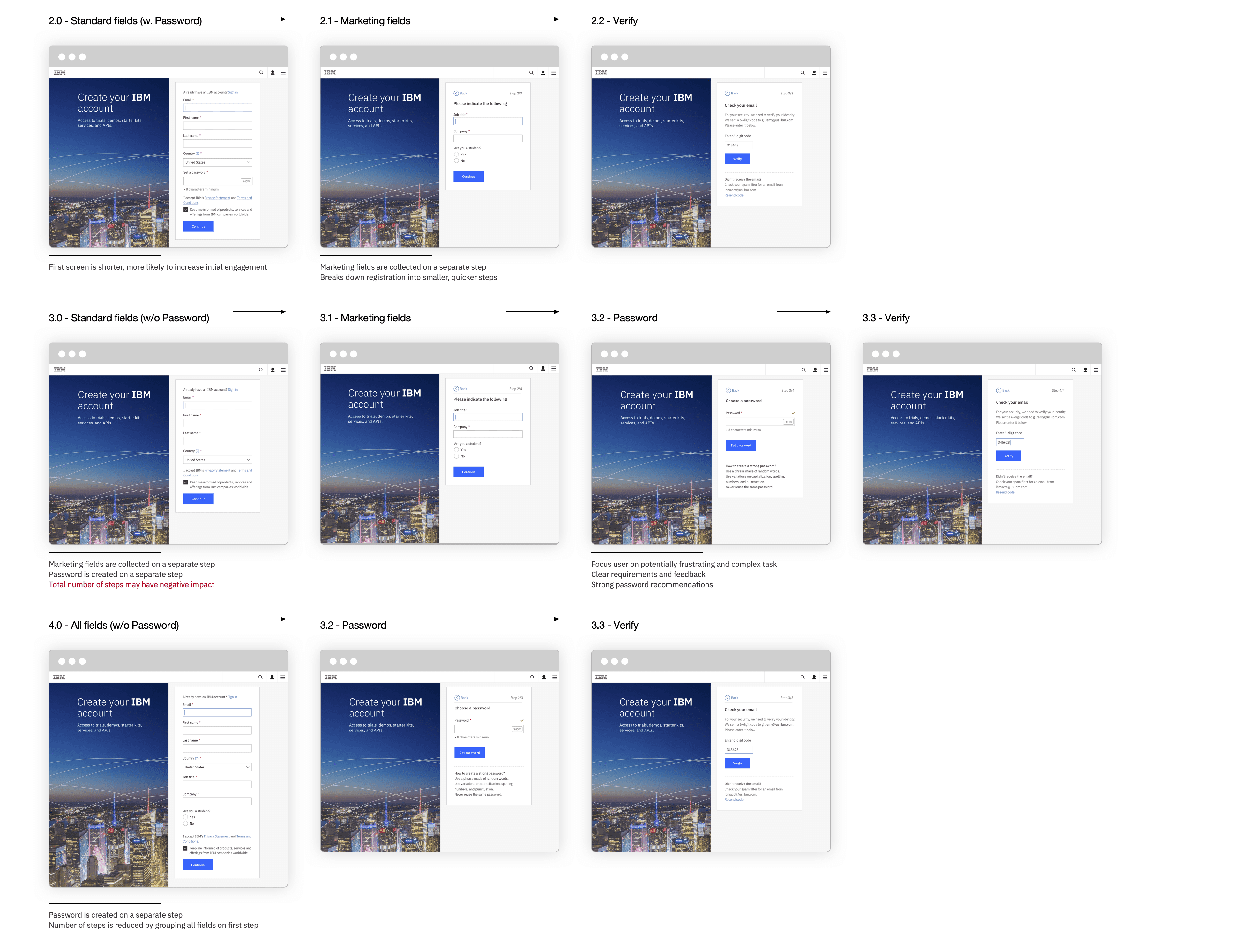Click Back arrow icon in 3.3 Verify Step 4/4 screen
The width and height of the screenshot is (1233, 952).
pyautogui.click(x=998, y=390)
